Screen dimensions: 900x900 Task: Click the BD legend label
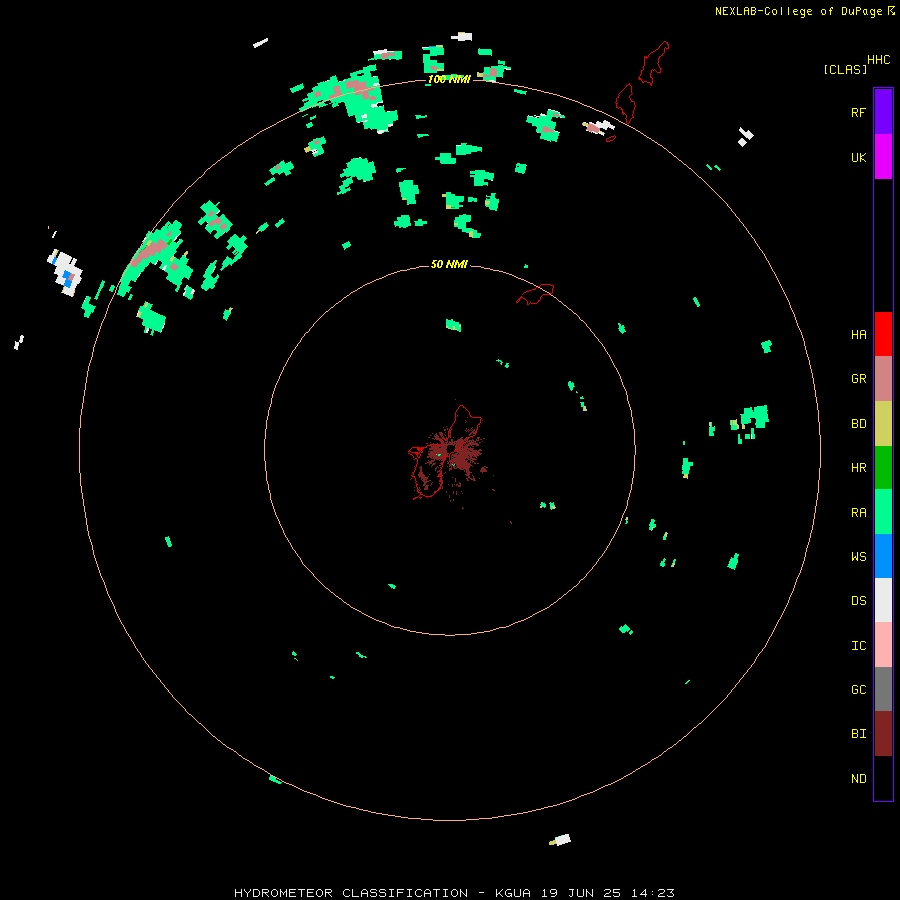pos(858,424)
